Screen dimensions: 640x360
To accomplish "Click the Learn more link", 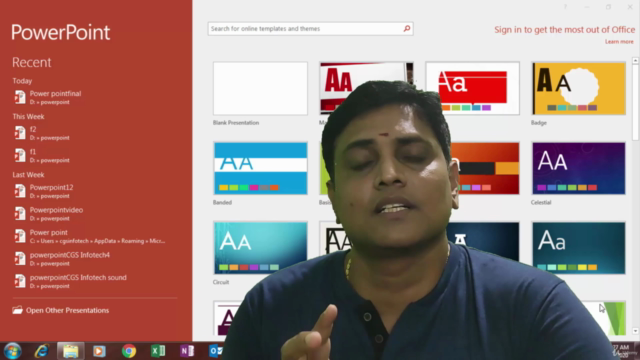I will (x=619, y=42).
